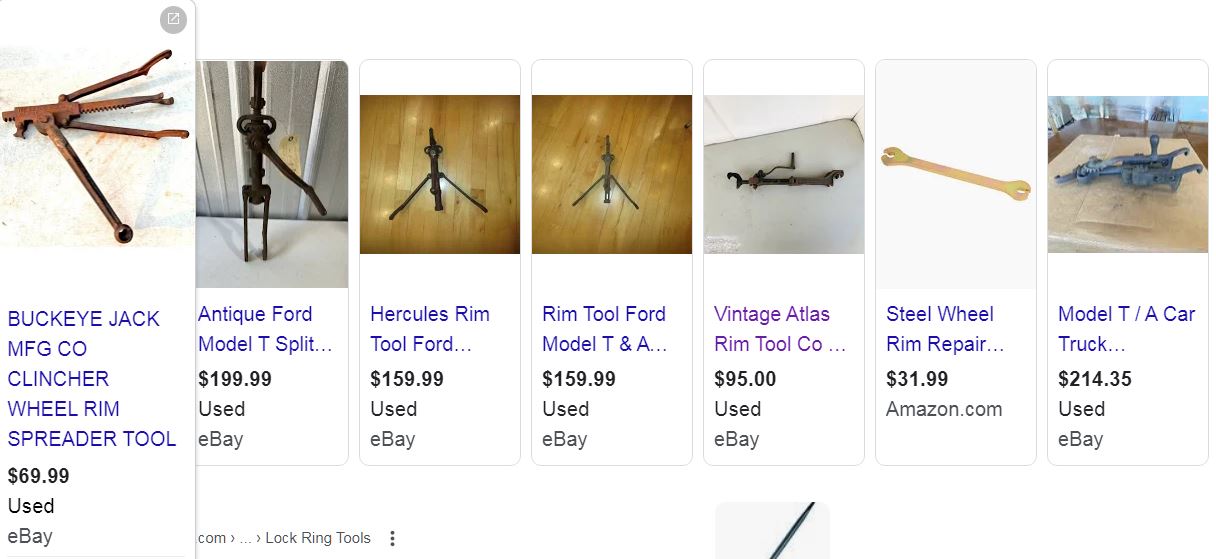The width and height of the screenshot is (1216, 559).
Task: Visit the Vintage Atlas Rim Tool Co link
Action: point(780,329)
